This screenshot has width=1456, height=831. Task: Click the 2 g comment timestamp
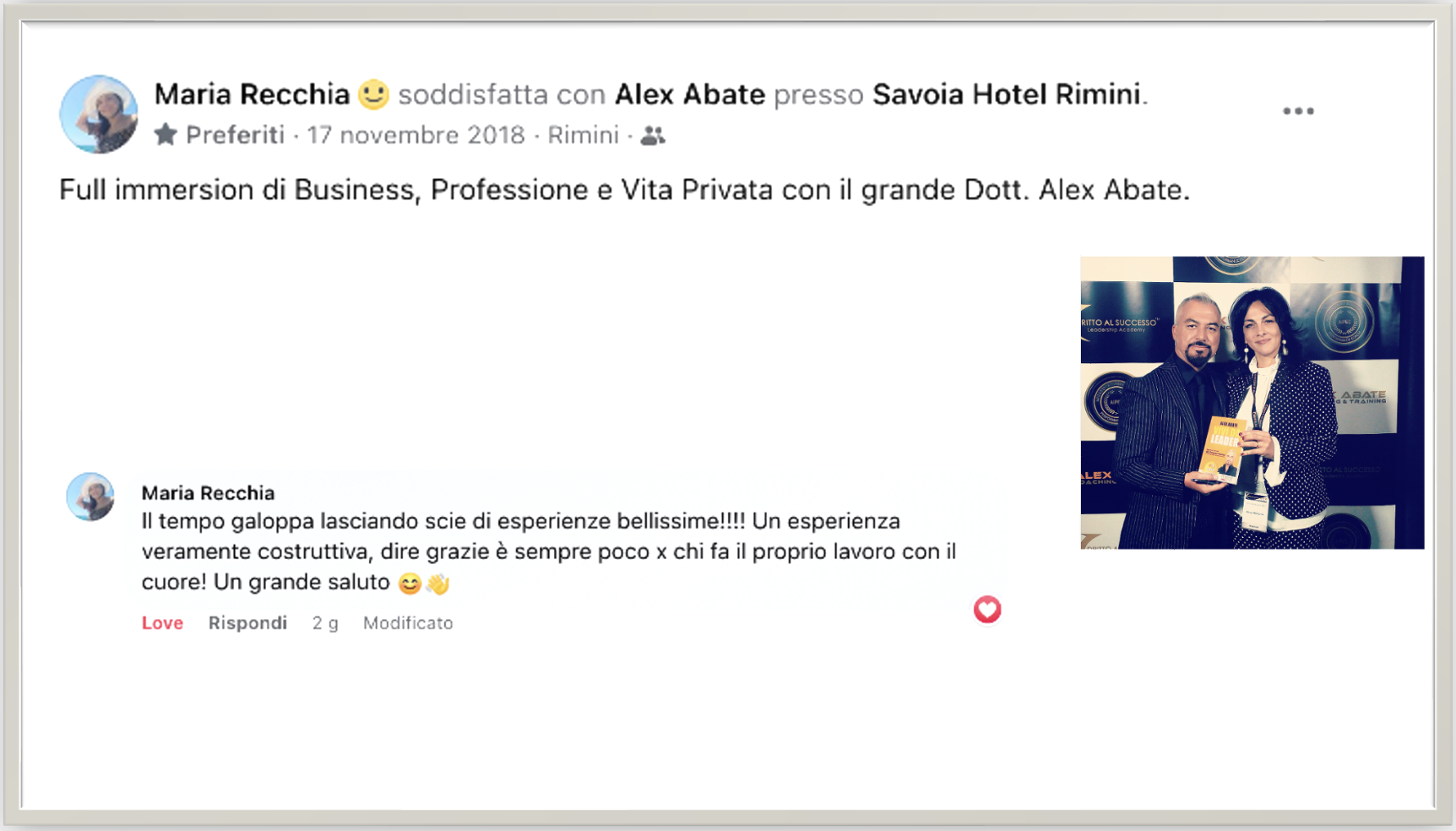(325, 623)
